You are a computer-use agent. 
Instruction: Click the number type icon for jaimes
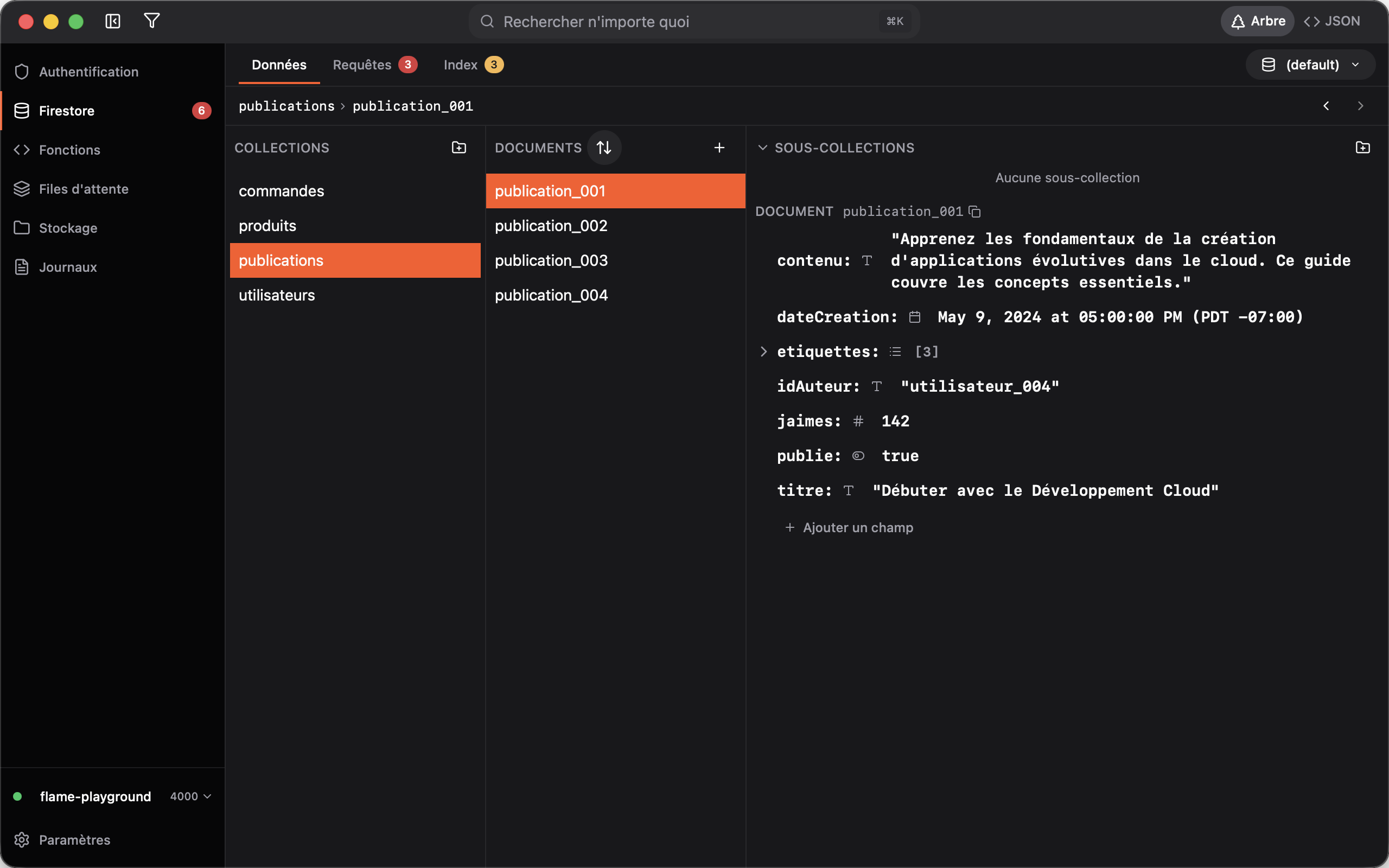[858, 422]
